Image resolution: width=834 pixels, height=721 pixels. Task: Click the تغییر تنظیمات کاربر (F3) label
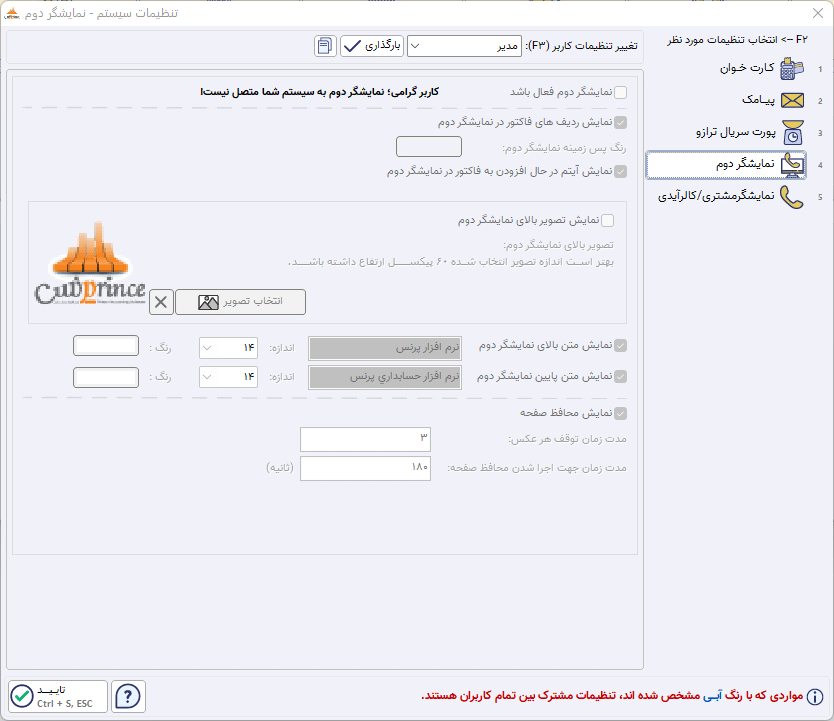pyautogui.click(x=581, y=46)
